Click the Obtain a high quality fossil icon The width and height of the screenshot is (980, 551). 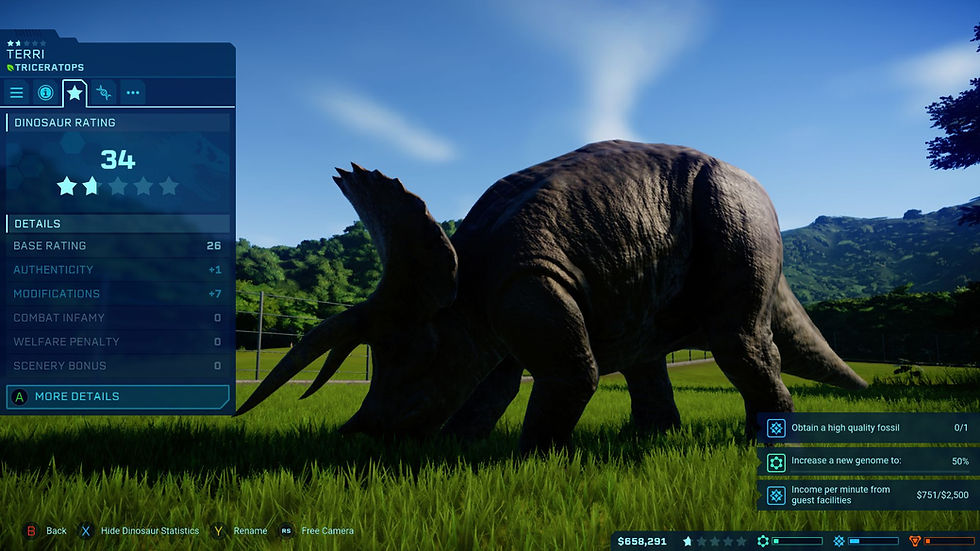point(776,428)
